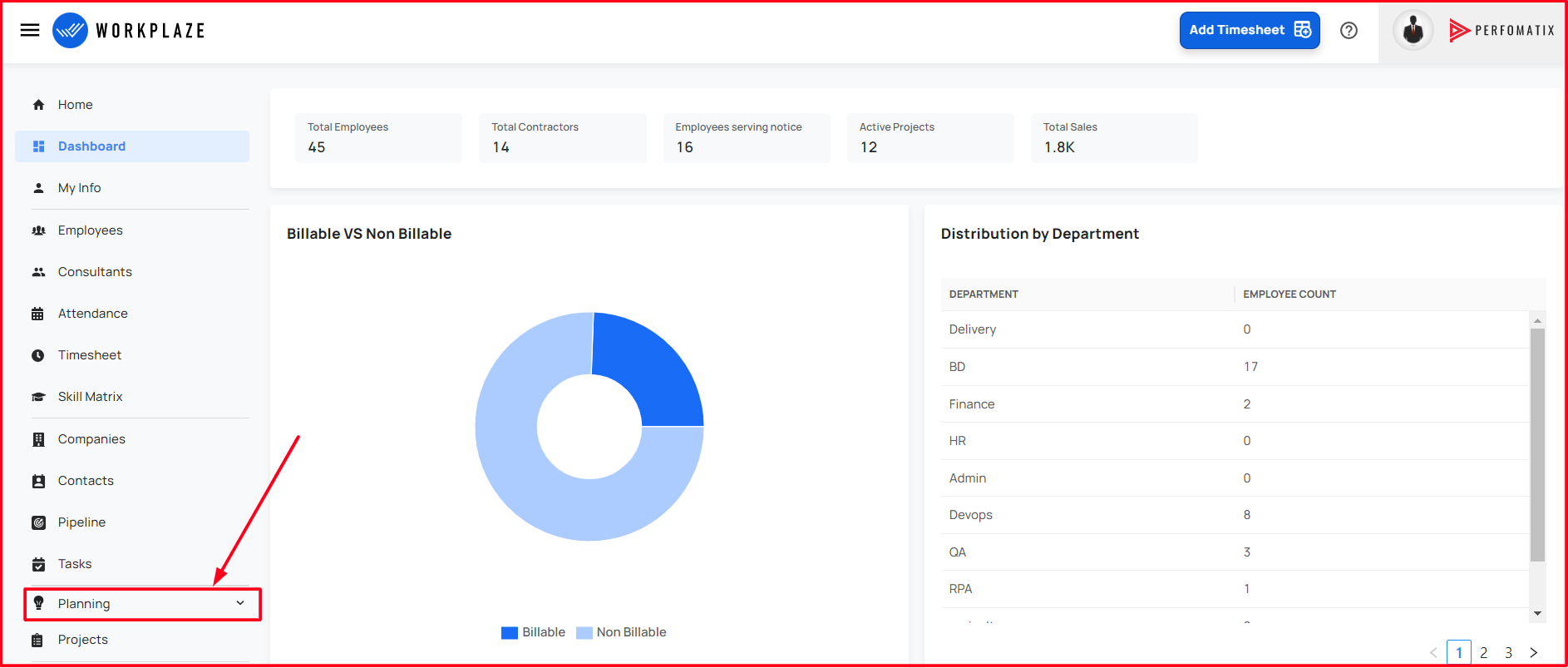Open the user profile avatar
This screenshot has height=668, width=1568.
(1413, 31)
